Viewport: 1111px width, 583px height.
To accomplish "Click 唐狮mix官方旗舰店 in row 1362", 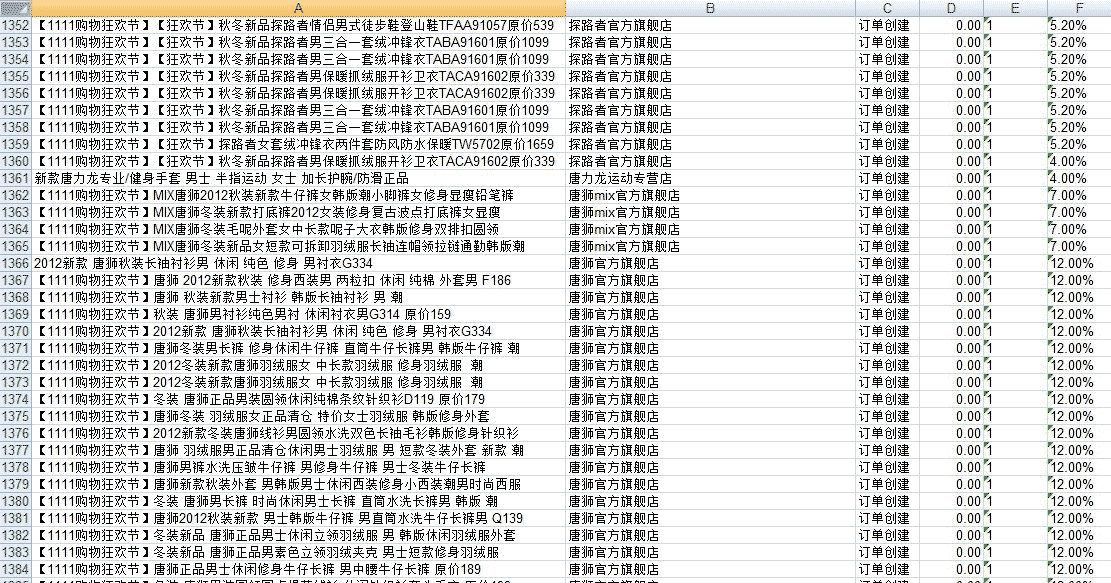I will 710,196.
